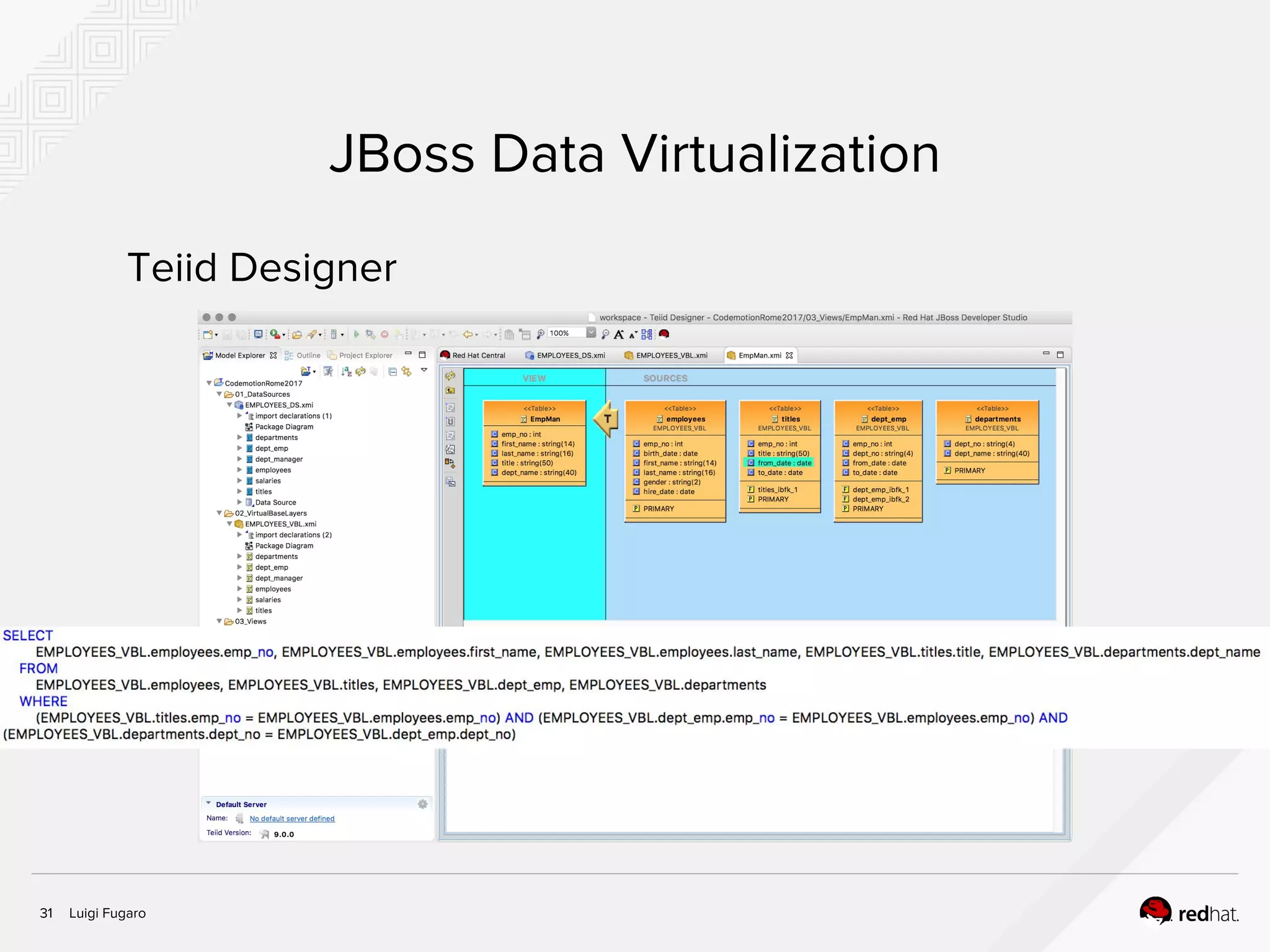Click the refresh diagram icon in the editor's side toolbar

tap(450, 376)
